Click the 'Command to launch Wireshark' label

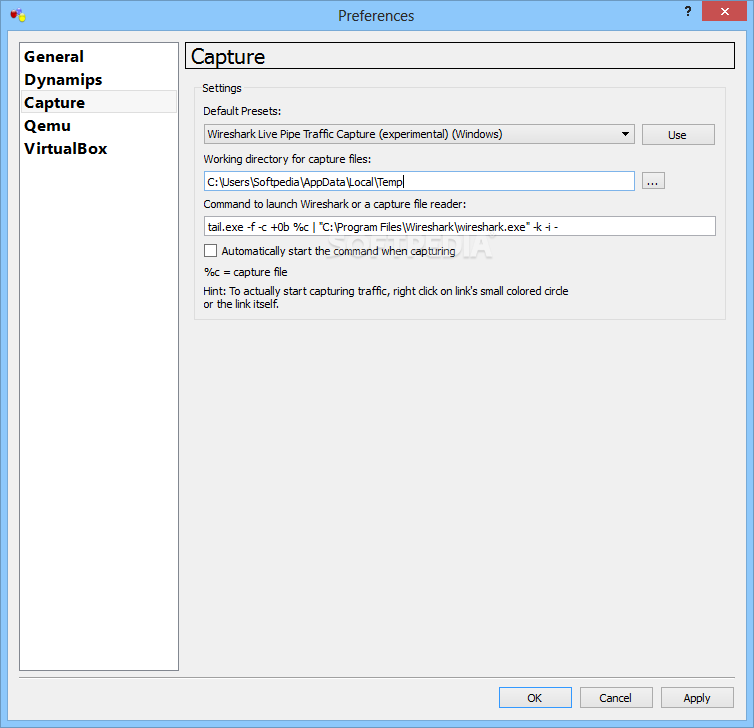(335, 204)
